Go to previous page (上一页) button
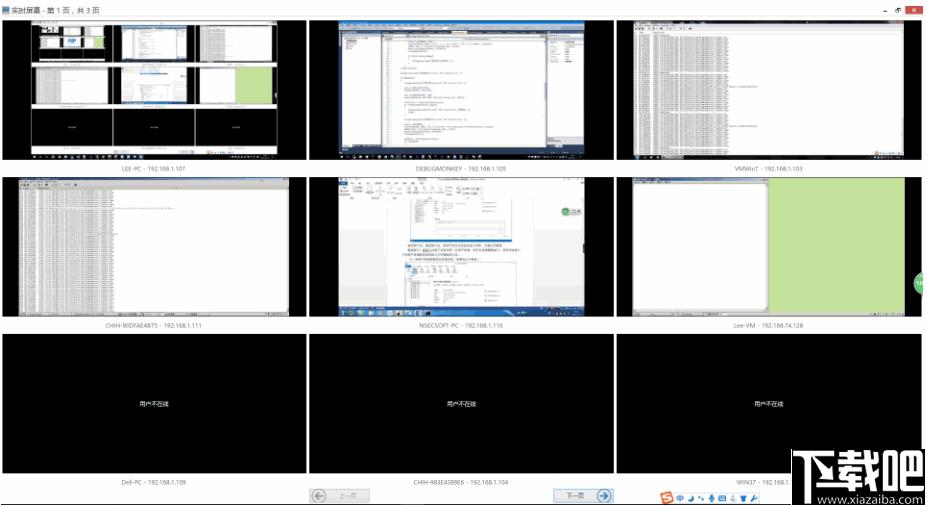The height and width of the screenshot is (505, 927). [x=340, y=496]
